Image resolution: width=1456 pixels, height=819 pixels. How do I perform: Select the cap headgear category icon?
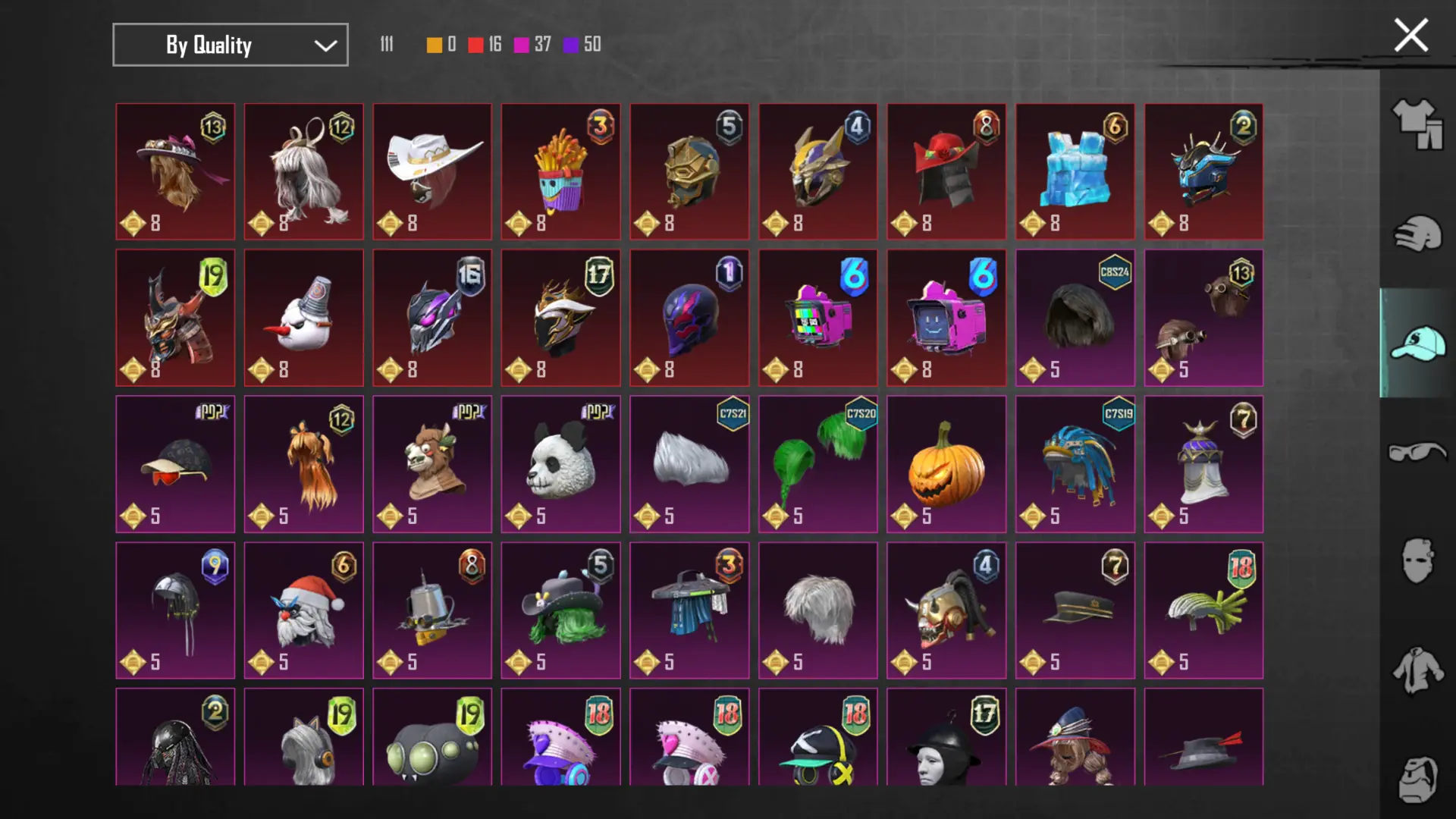pos(1417,343)
